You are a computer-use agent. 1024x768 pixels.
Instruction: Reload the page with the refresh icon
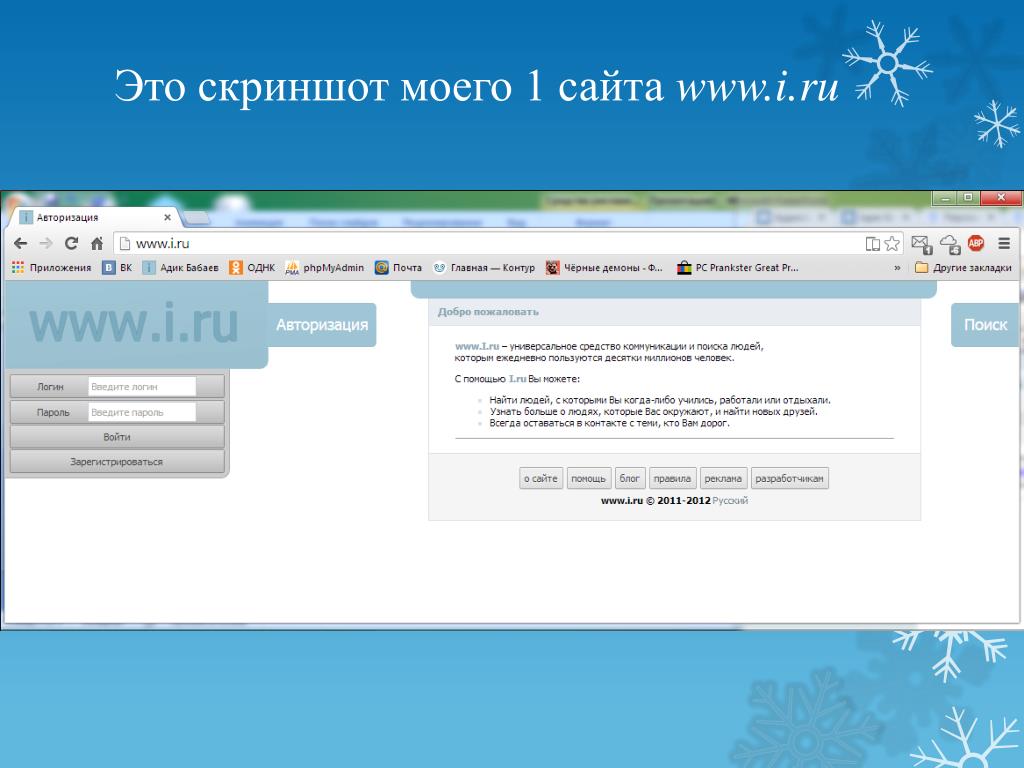tap(71, 244)
